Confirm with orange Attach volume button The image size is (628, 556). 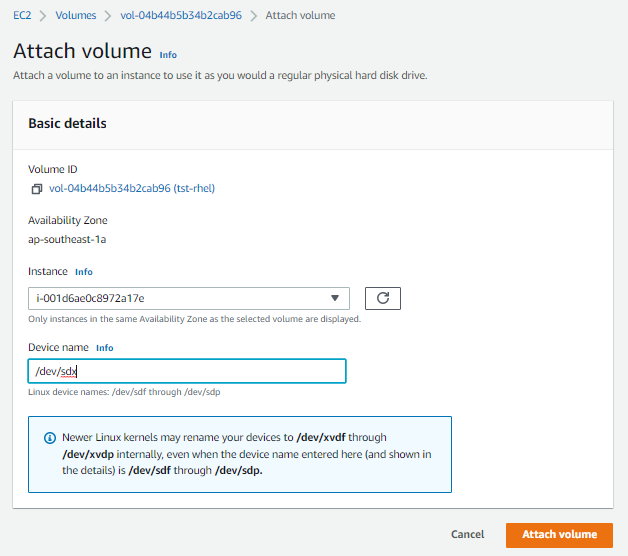coord(559,535)
